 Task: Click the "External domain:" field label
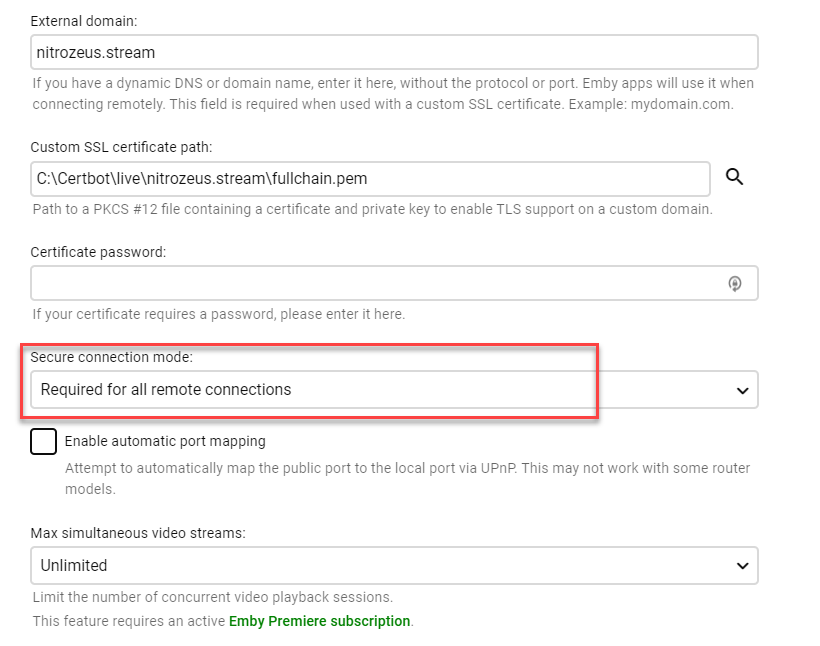coord(86,20)
